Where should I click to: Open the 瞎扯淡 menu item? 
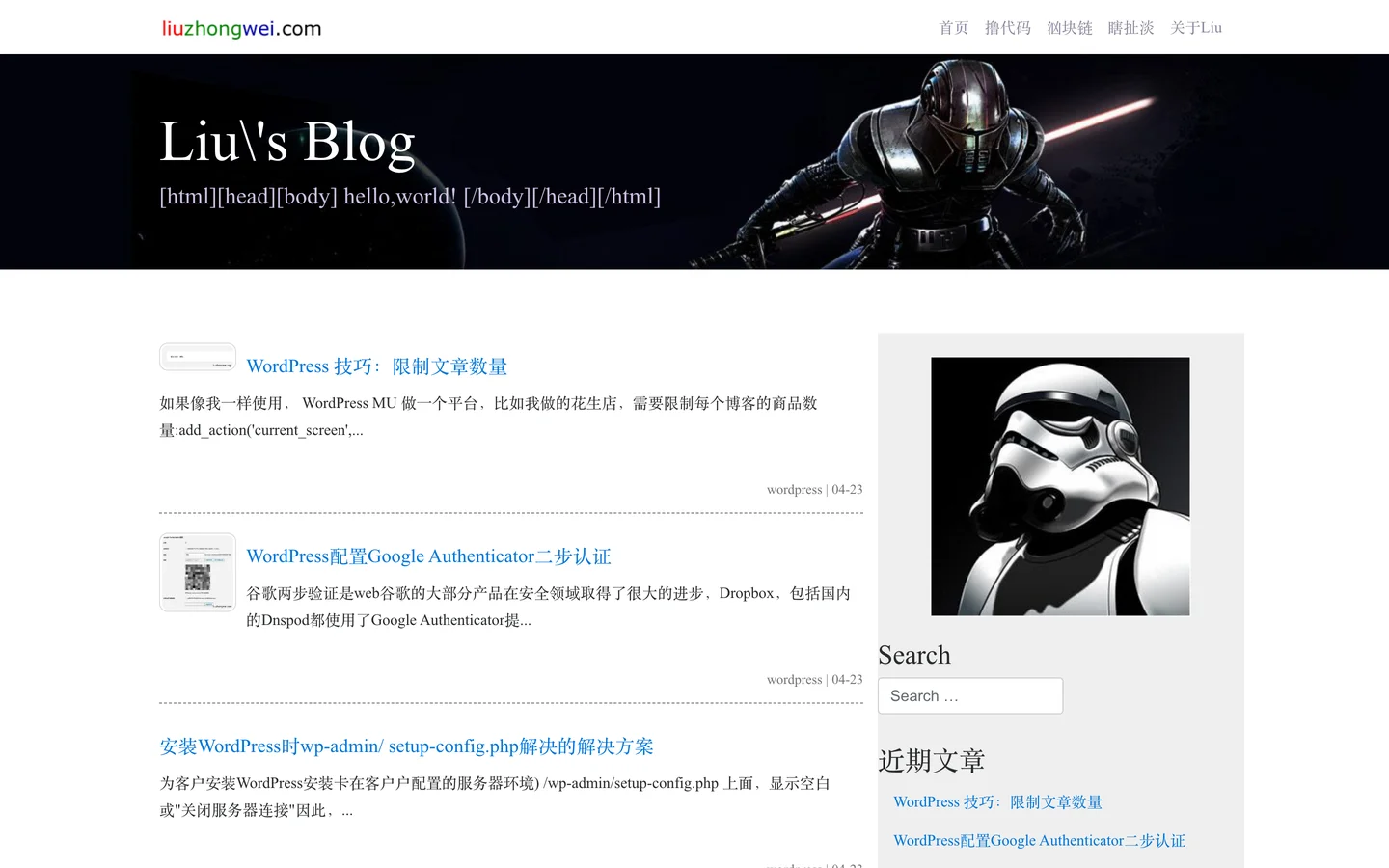pyautogui.click(x=1131, y=28)
